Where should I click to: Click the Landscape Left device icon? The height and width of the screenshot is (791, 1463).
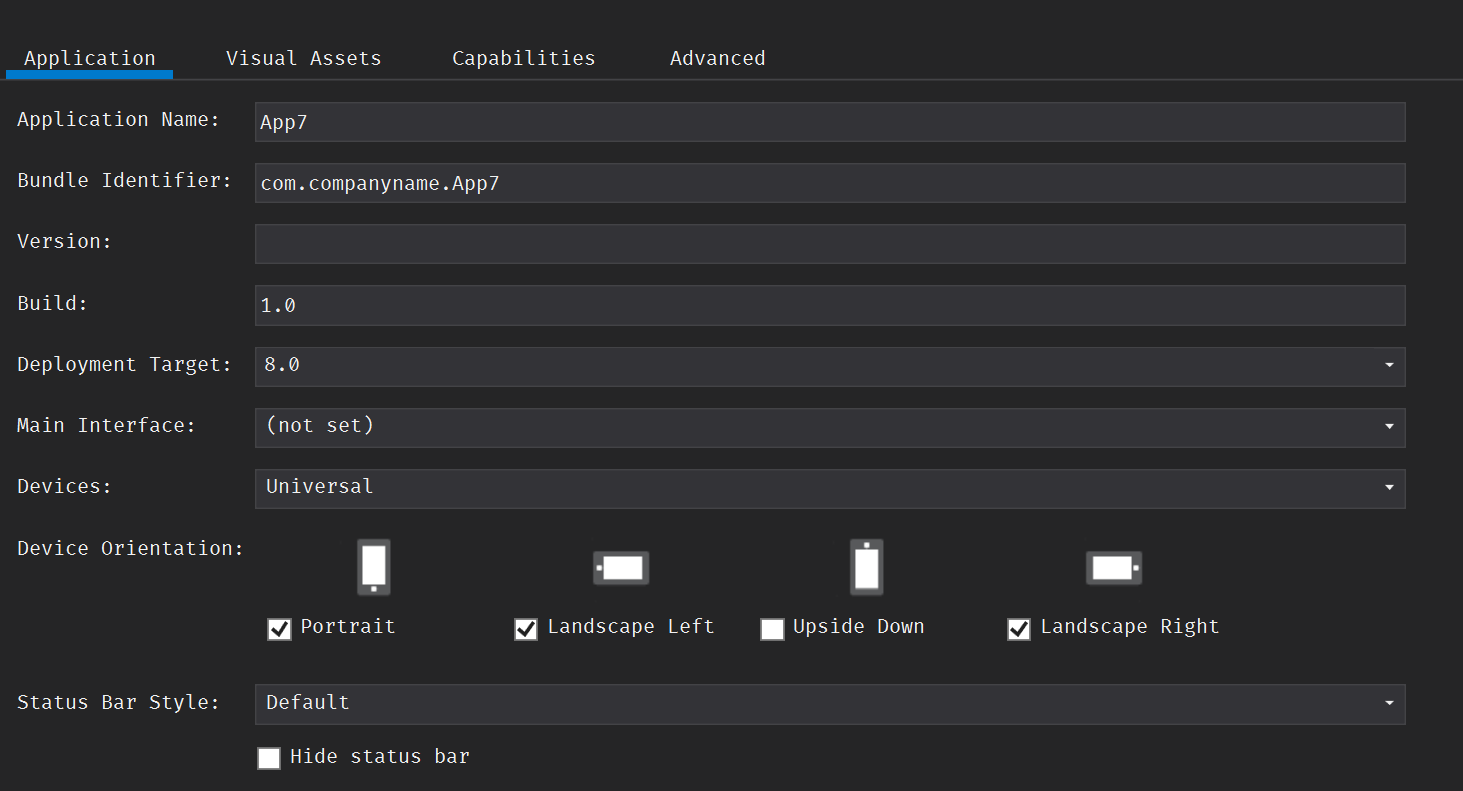click(620, 567)
